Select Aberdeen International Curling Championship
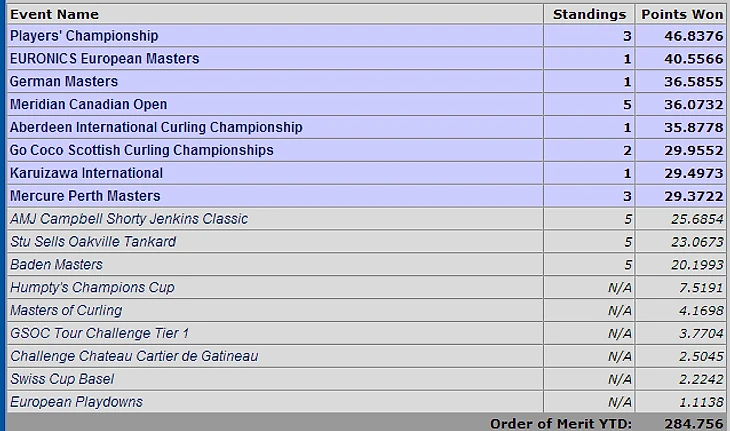730x431 pixels. (x=156, y=127)
